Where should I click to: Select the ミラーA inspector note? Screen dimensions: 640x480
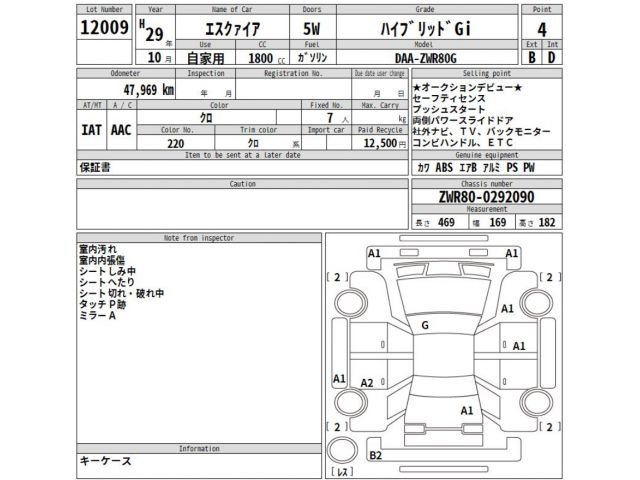(97, 316)
